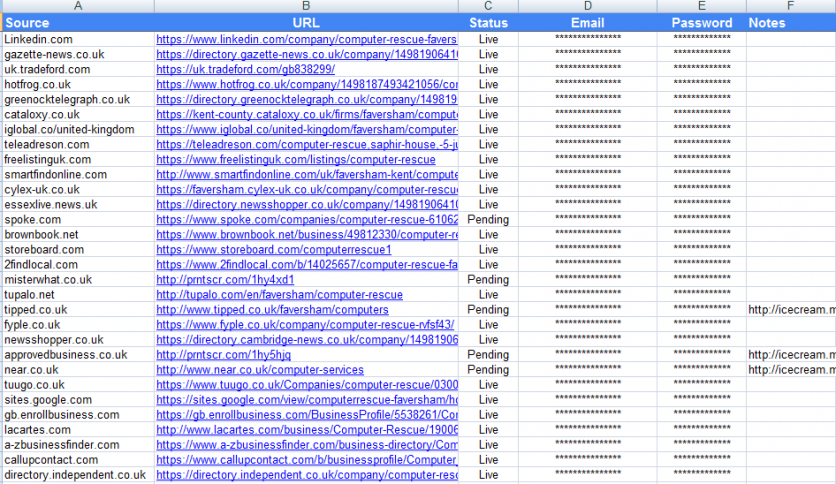Open the 2findlocal.com link

click(307, 264)
